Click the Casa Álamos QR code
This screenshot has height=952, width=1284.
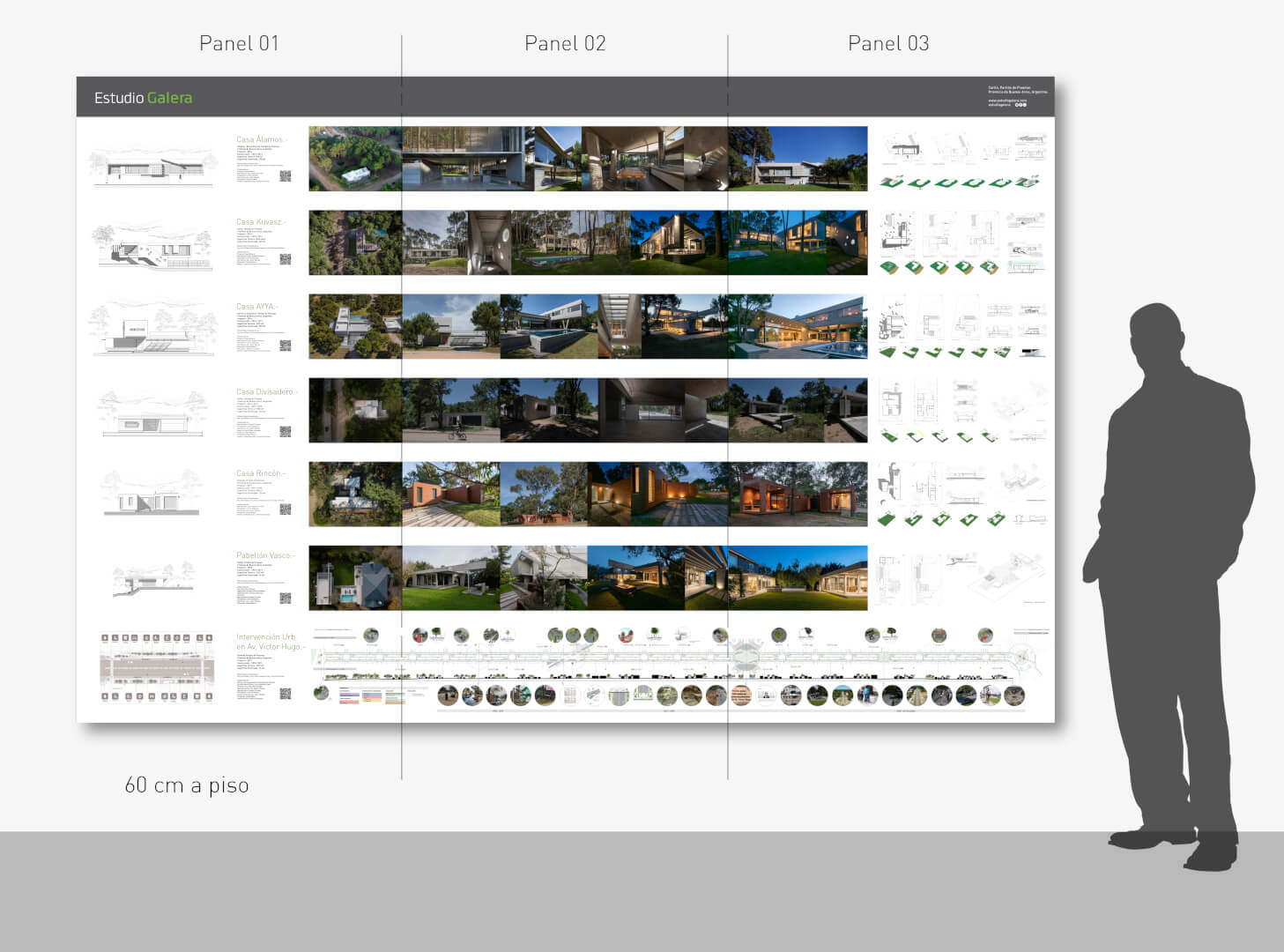click(x=285, y=176)
